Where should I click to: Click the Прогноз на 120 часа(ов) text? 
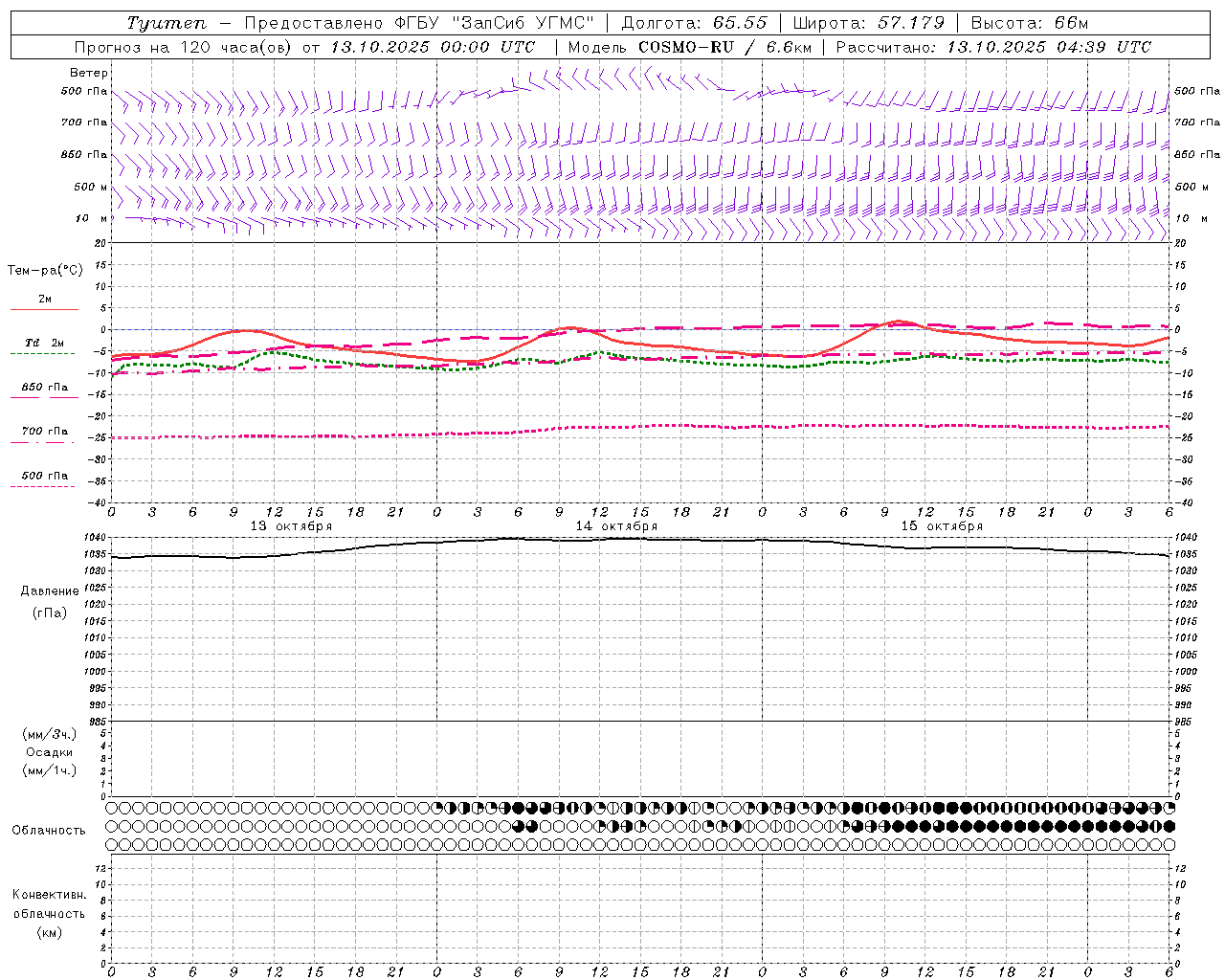(x=183, y=47)
